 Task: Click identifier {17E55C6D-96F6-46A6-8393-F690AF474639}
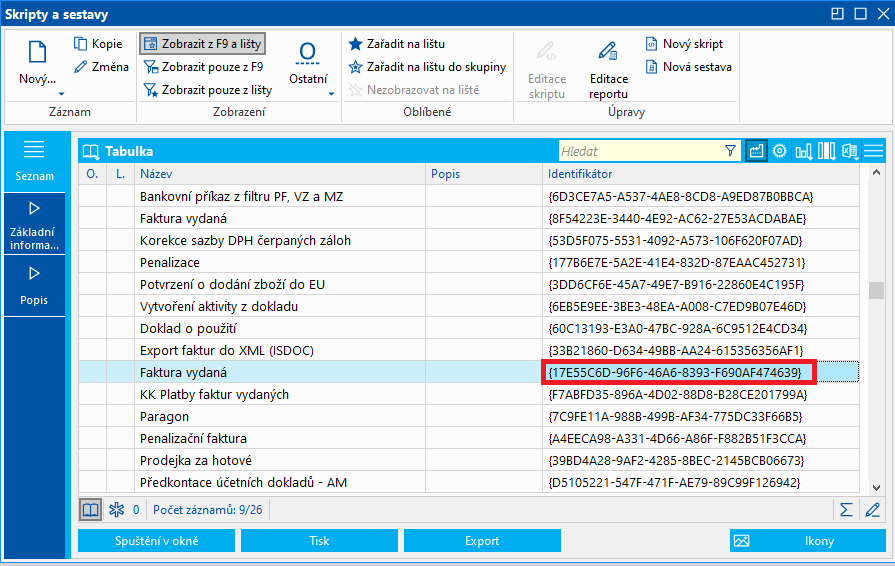click(x=675, y=373)
